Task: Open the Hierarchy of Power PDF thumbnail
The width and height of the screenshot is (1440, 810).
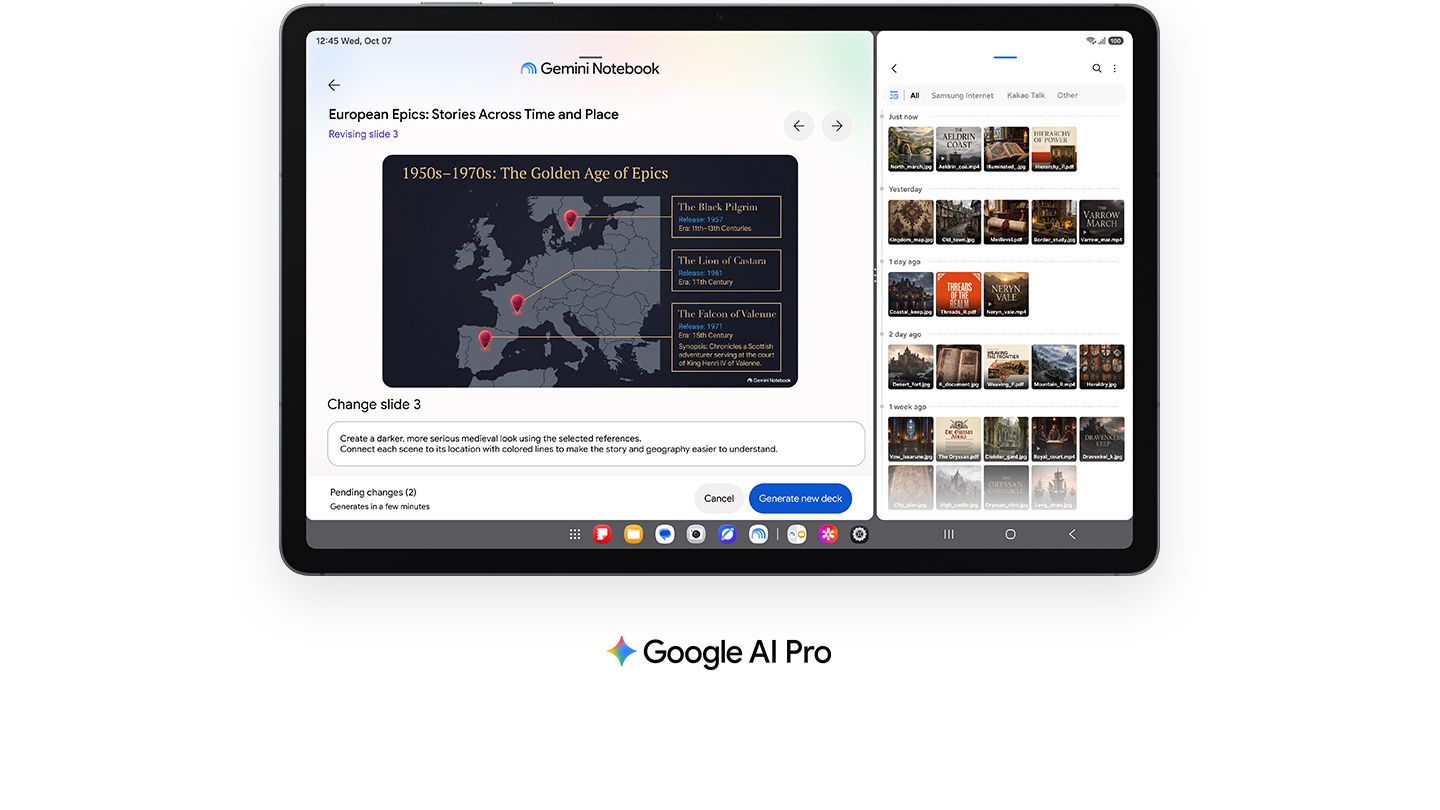Action: click(x=1054, y=149)
